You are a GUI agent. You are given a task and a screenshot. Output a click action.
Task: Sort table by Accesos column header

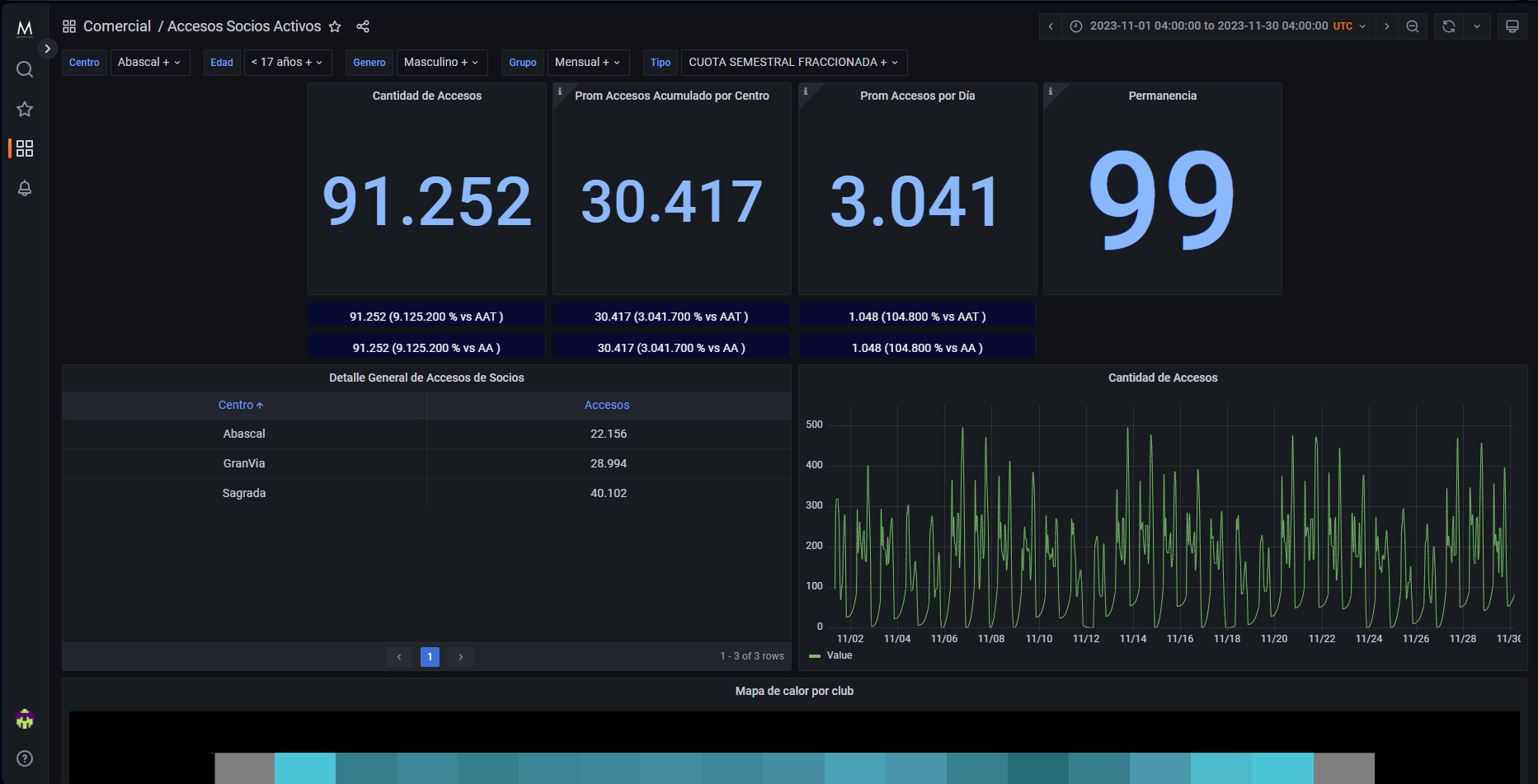607,405
